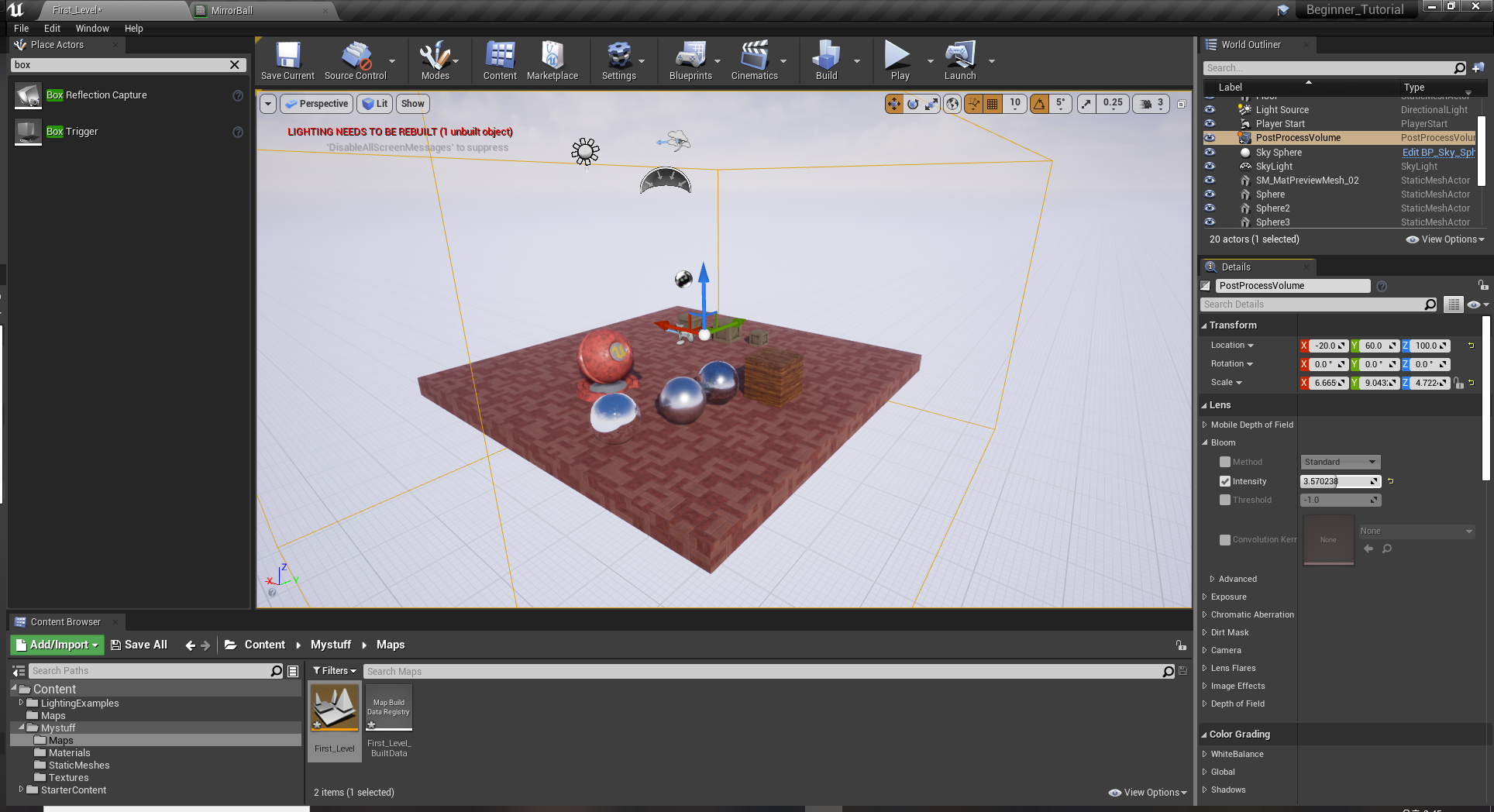Screen dimensions: 1494x812
Task: Collapse the Color Grading category
Action: click(x=1204, y=735)
